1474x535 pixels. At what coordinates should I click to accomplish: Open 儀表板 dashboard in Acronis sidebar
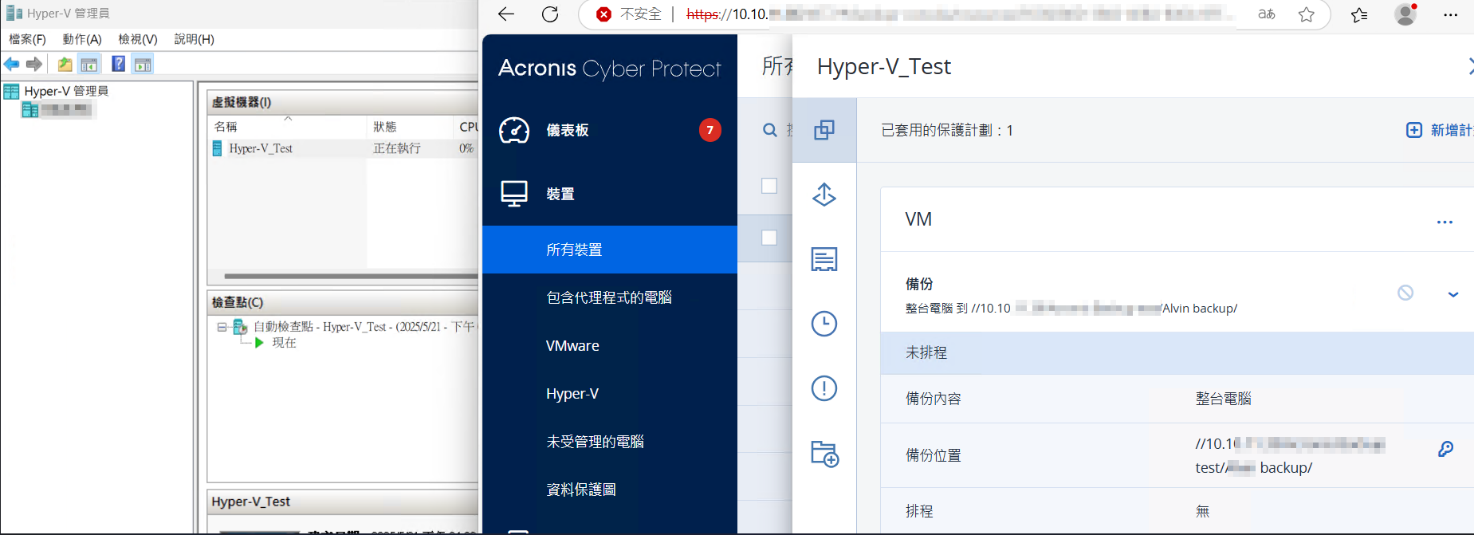pyautogui.click(x=567, y=130)
